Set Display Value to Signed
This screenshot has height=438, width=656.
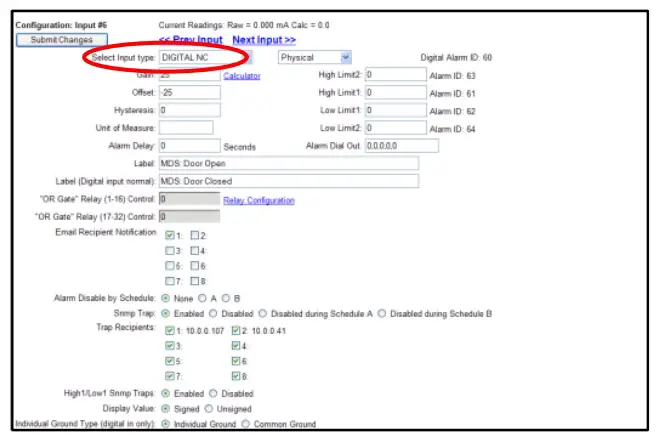coord(166,408)
